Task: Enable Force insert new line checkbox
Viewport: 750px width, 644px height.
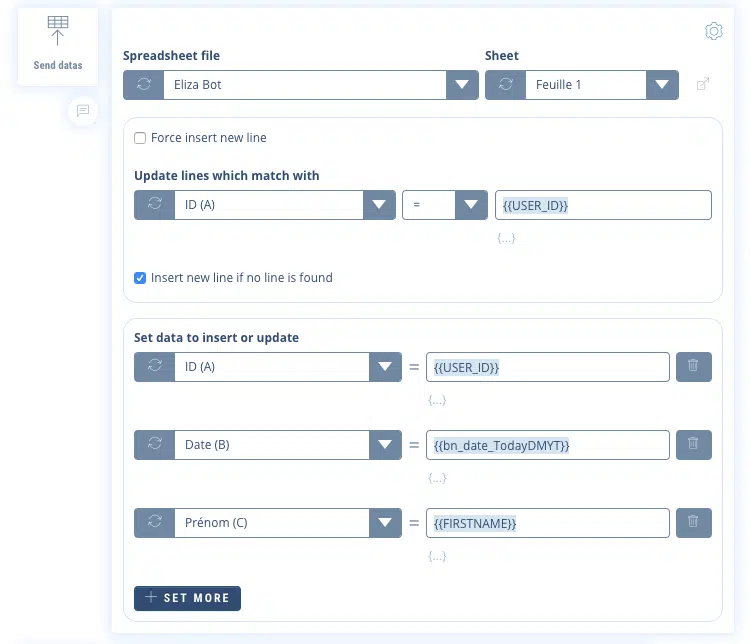Action: coord(141,138)
